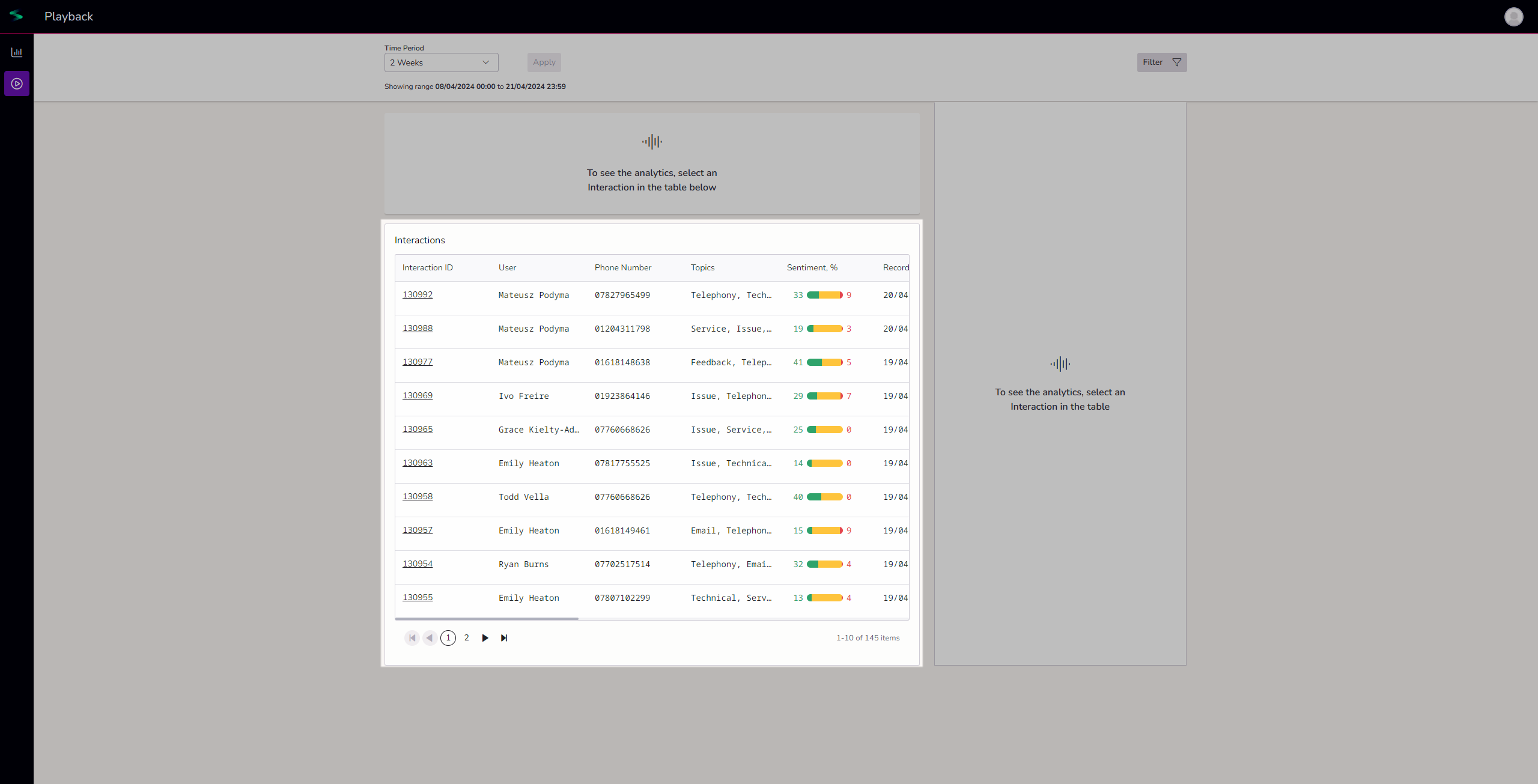This screenshot has height=784, width=1538.
Task: Click the user avatar icon
Action: (1513, 17)
